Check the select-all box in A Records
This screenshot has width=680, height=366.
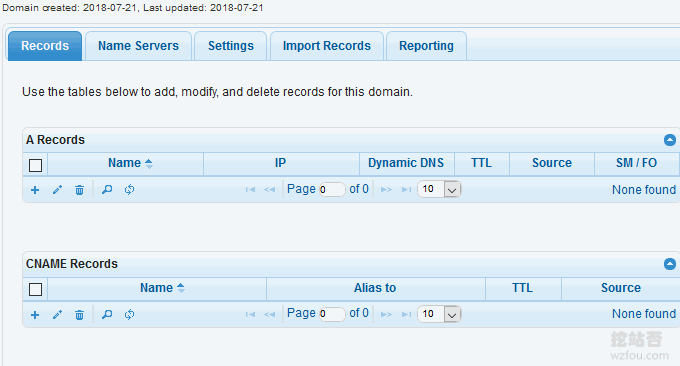tap(36, 165)
